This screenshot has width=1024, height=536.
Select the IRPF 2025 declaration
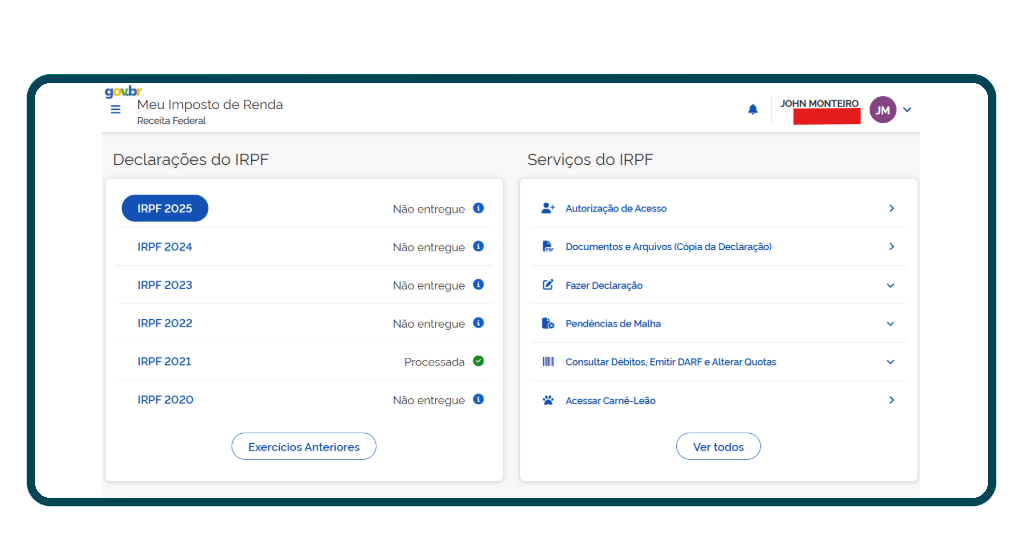tap(165, 208)
